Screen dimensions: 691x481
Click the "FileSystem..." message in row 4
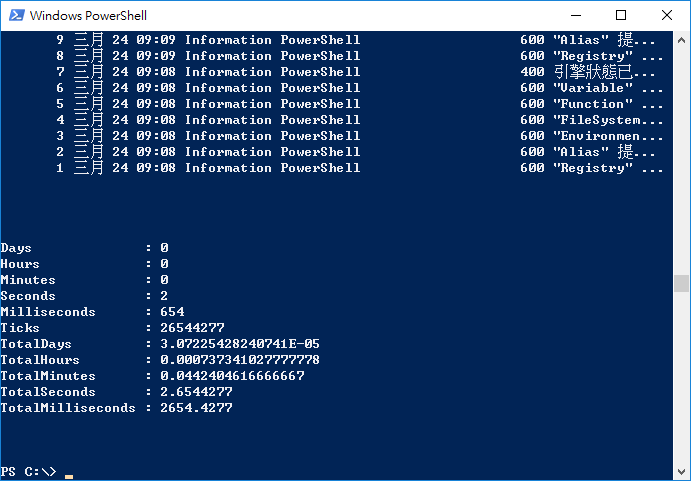click(x=608, y=119)
